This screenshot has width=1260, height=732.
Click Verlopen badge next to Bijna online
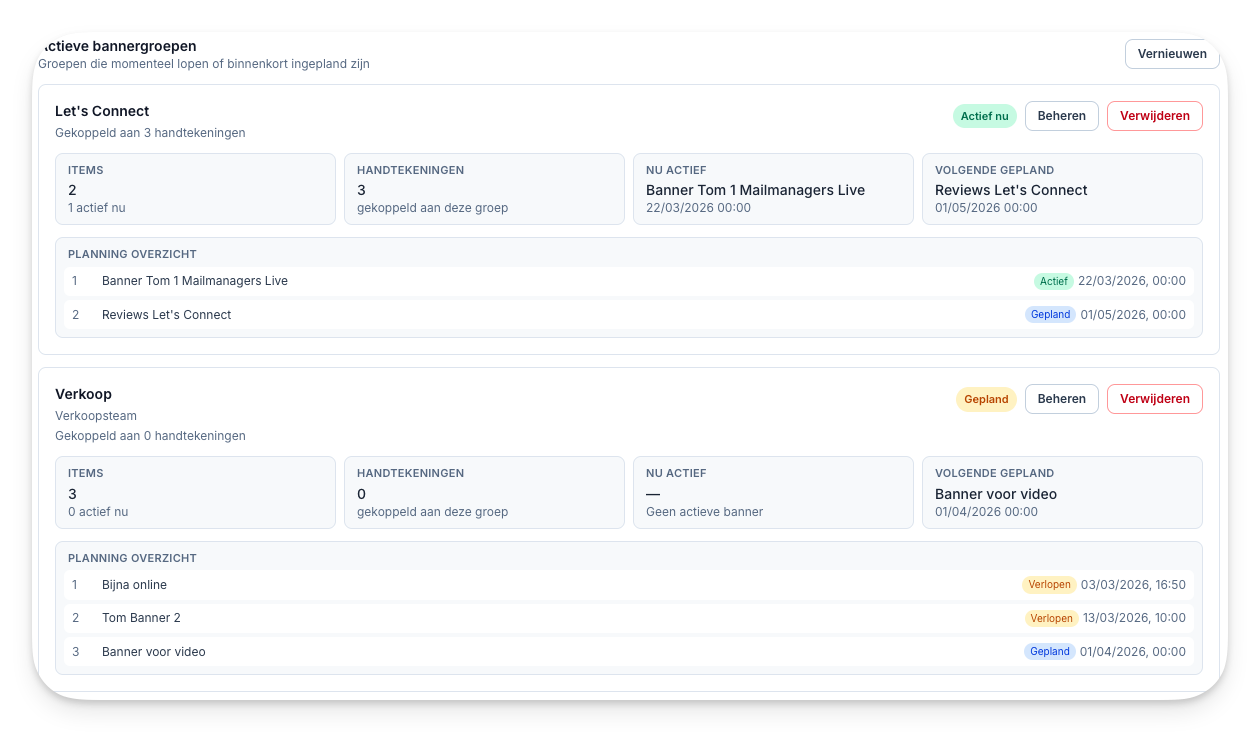(1049, 585)
